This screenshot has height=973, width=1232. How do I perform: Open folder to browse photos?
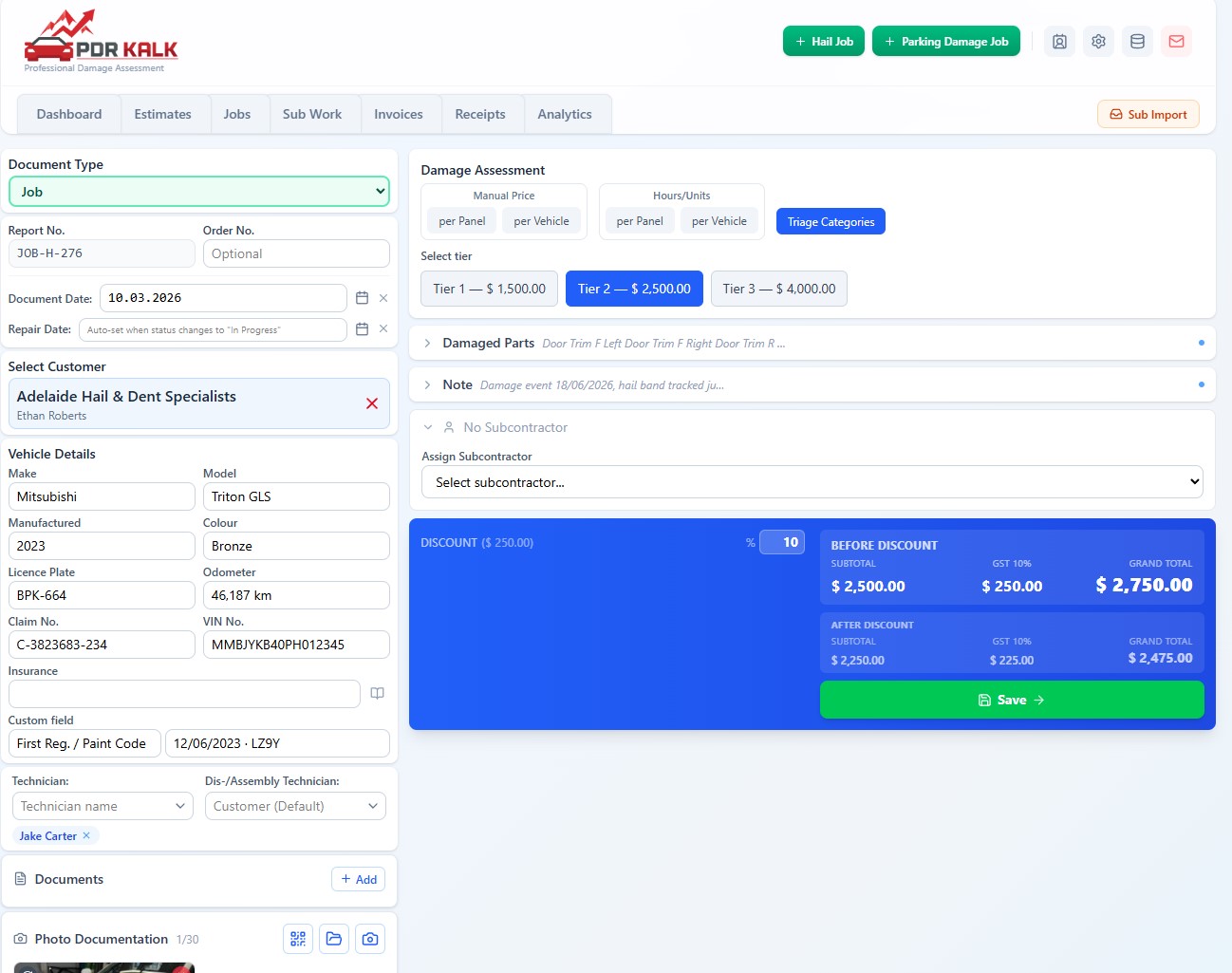pos(334,939)
